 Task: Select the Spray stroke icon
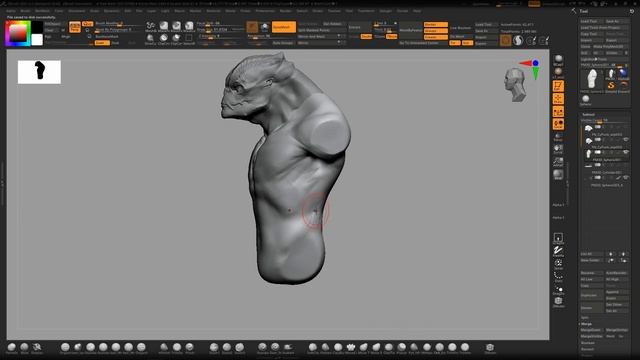coord(558,263)
